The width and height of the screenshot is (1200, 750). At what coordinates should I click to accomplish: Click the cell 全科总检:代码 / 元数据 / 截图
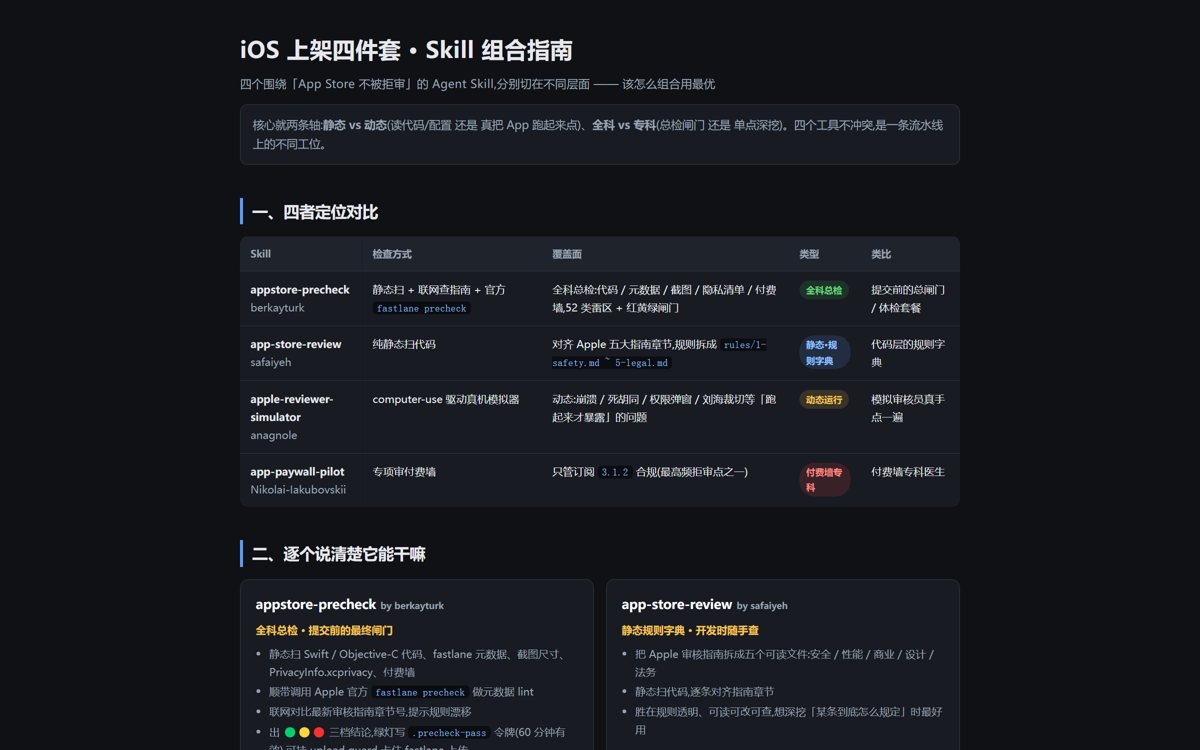coord(664,298)
